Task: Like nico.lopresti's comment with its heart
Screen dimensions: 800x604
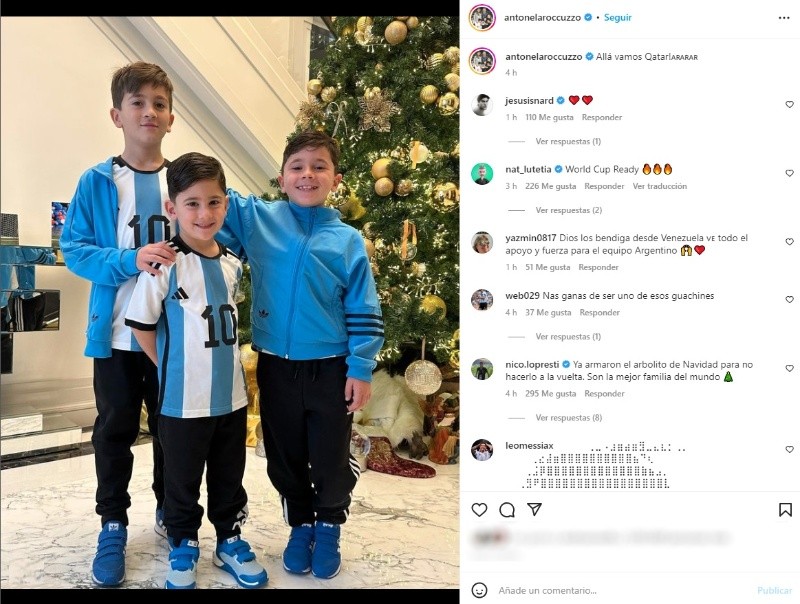Action: pyautogui.click(x=789, y=368)
